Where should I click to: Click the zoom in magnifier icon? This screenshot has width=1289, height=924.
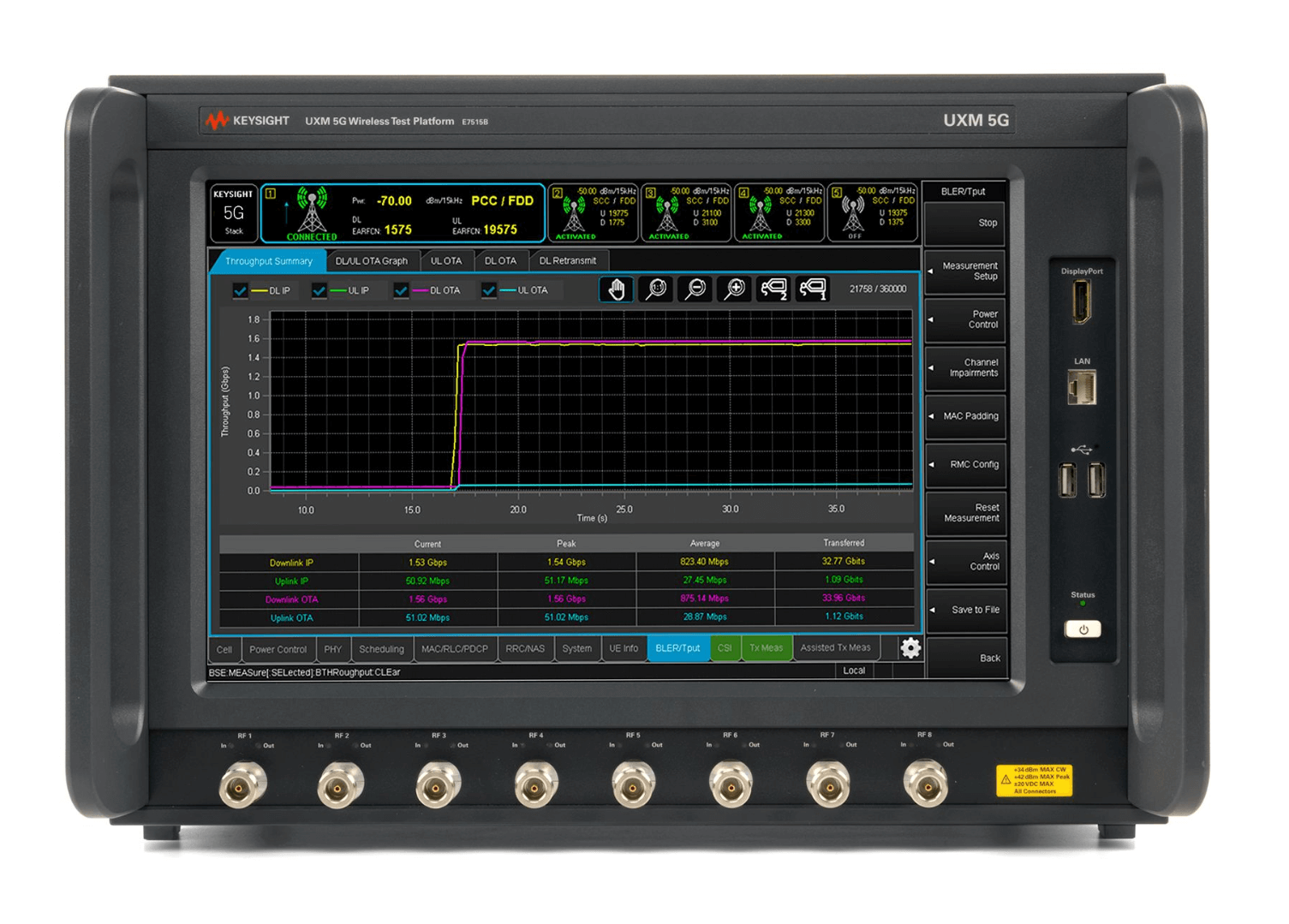click(x=735, y=289)
